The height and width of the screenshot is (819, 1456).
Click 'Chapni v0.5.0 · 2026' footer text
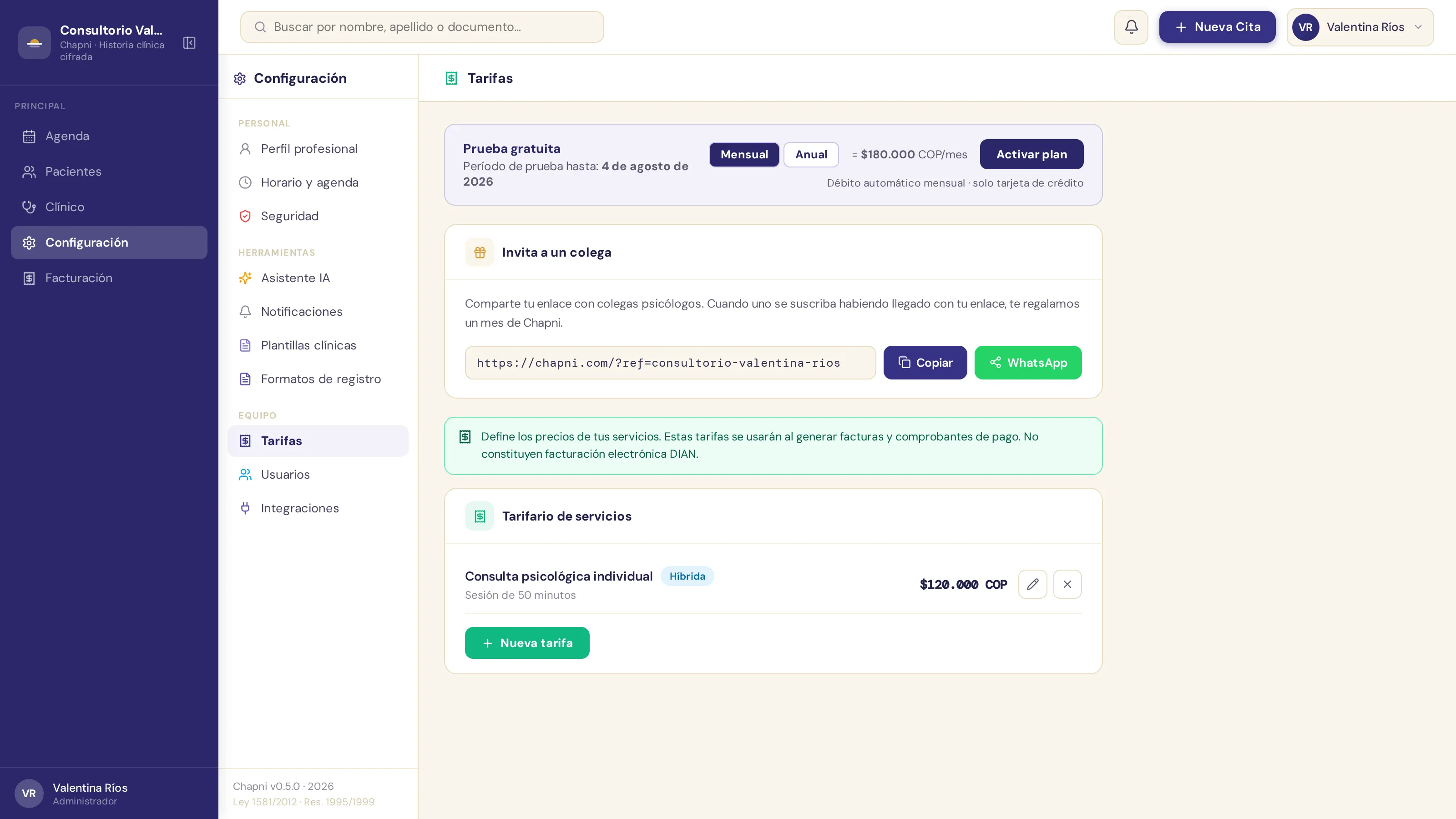point(283,786)
